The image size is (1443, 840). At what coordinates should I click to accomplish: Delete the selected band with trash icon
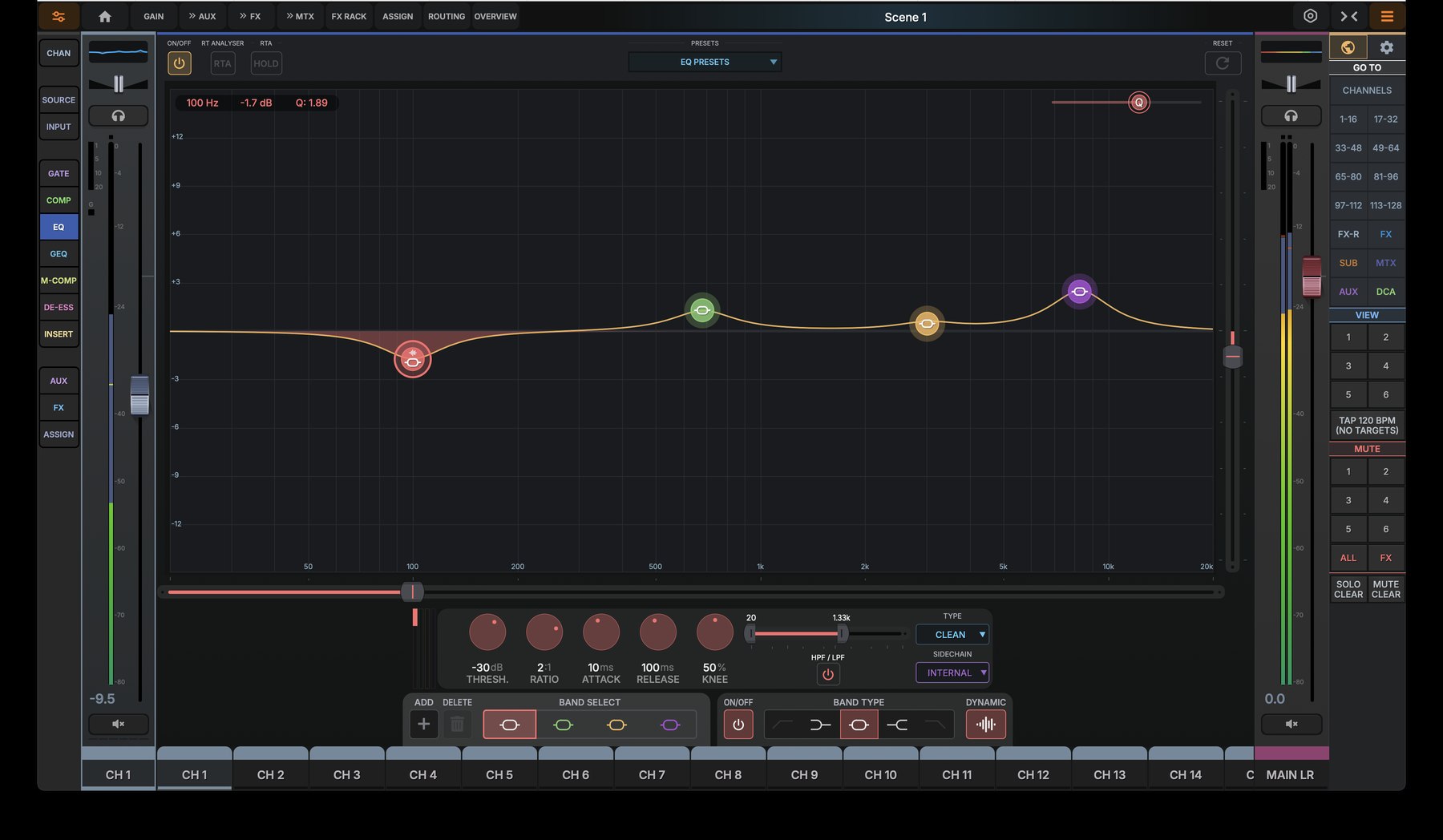click(x=457, y=725)
